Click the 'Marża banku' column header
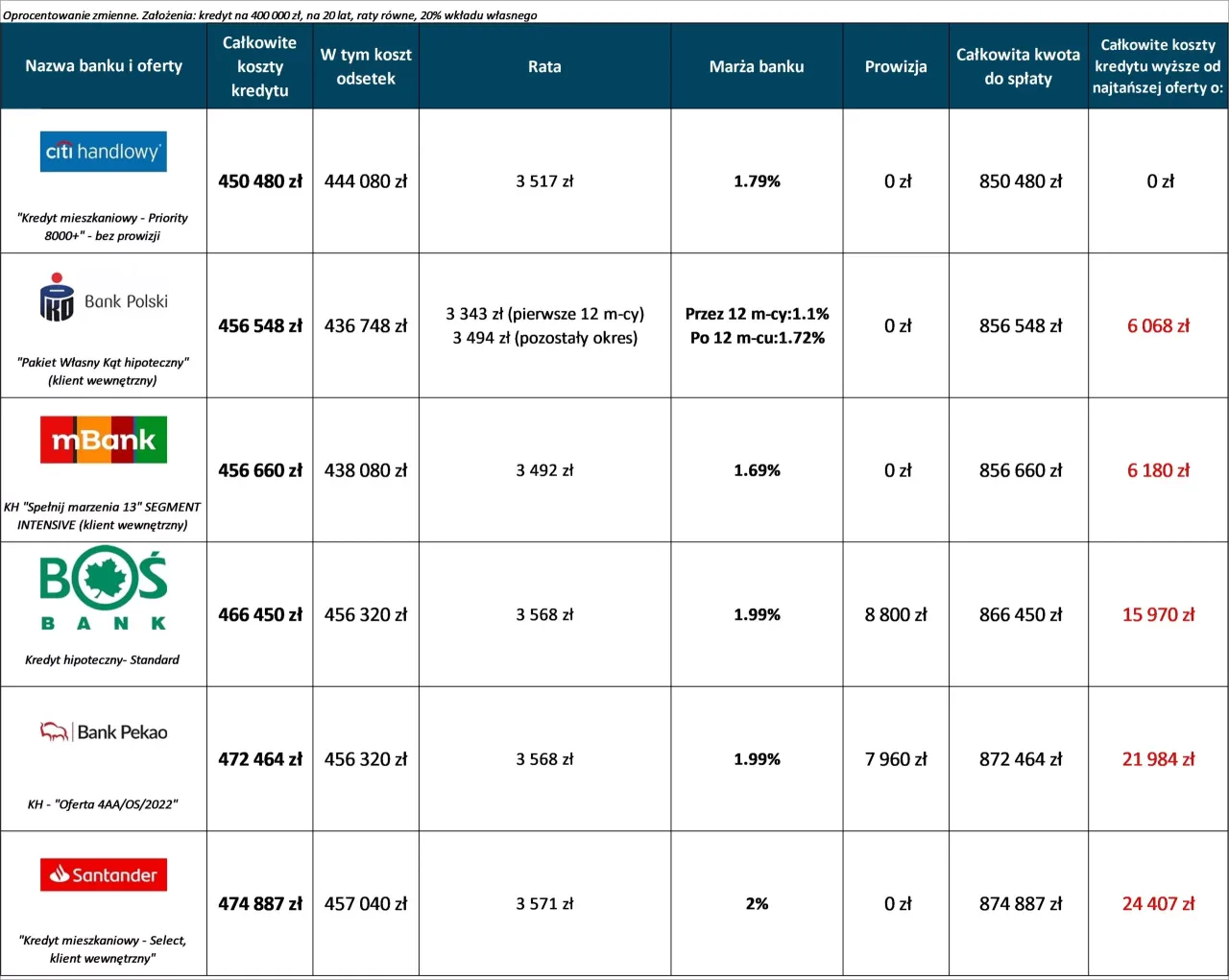The width and height of the screenshot is (1229, 980). [x=757, y=66]
